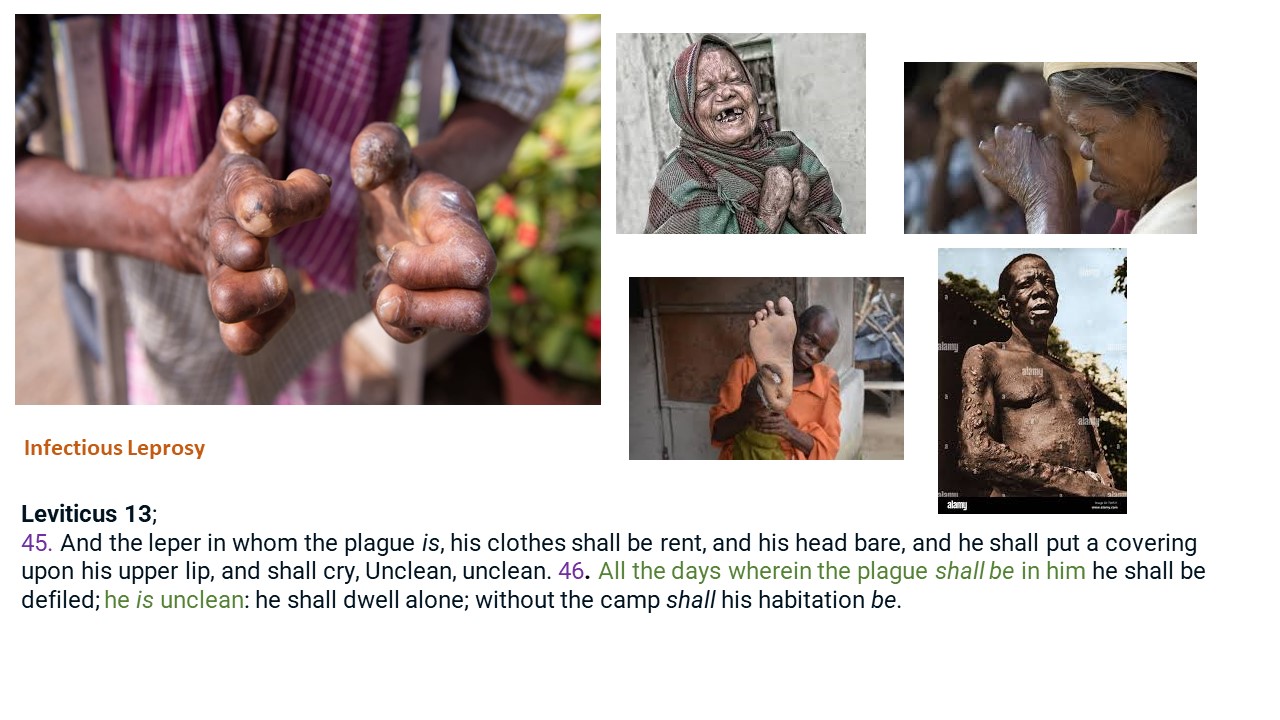Click the green phrase 'All the days wherein'

point(705,571)
